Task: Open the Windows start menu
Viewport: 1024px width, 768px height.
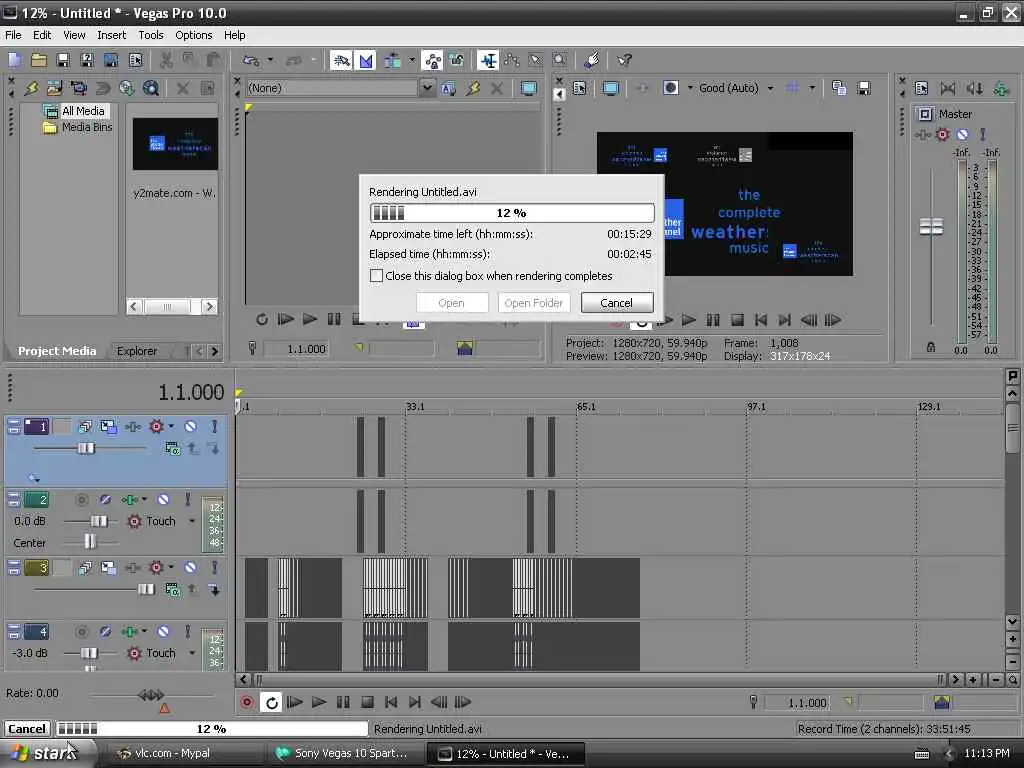Action: pyautogui.click(x=49, y=754)
